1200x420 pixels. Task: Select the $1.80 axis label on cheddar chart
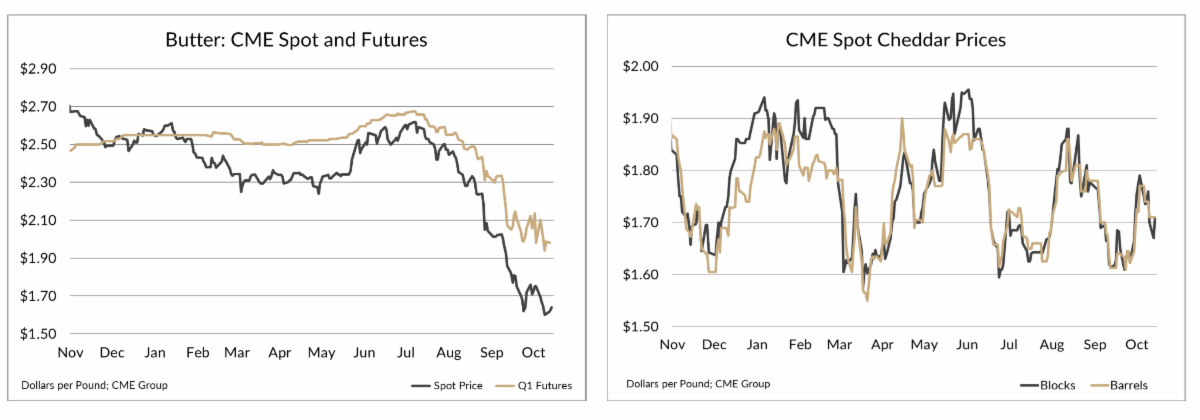coord(643,170)
